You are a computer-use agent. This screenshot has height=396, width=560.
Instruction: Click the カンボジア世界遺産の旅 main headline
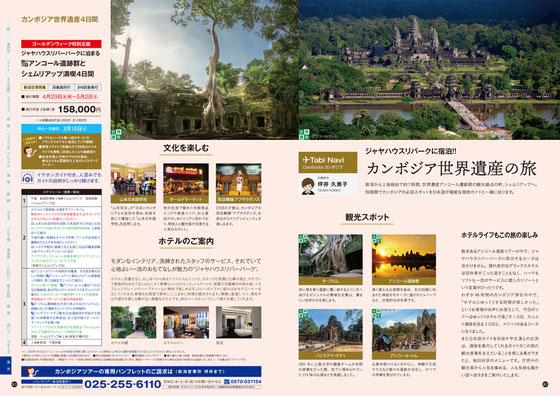[451, 169]
